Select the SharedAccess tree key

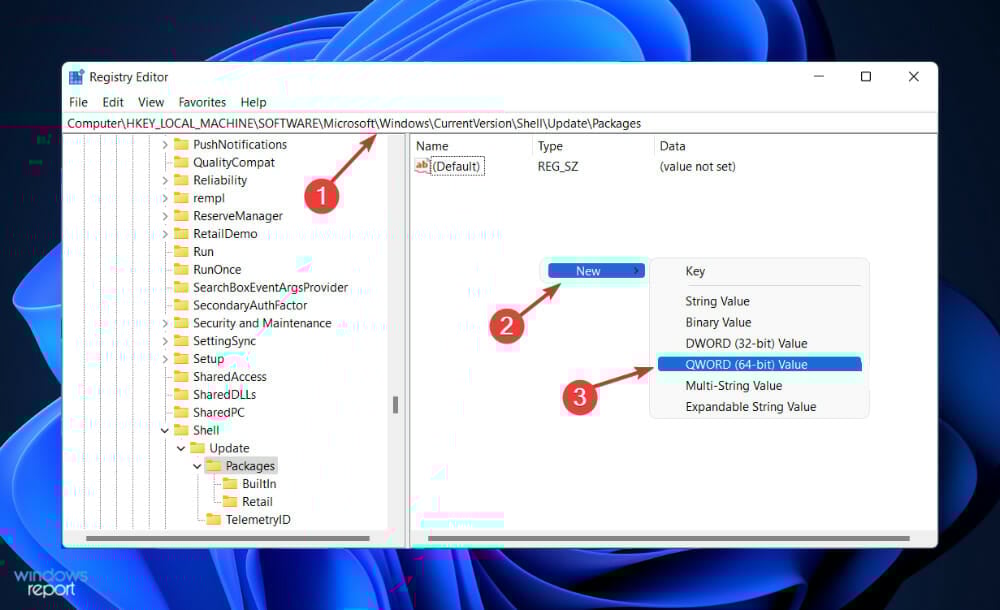coord(230,377)
